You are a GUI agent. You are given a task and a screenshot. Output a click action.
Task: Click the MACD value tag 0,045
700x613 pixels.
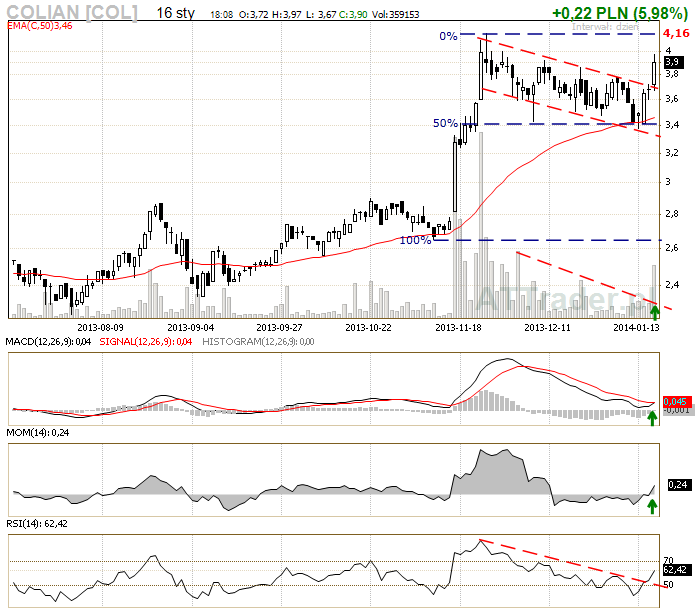(x=677, y=401)
